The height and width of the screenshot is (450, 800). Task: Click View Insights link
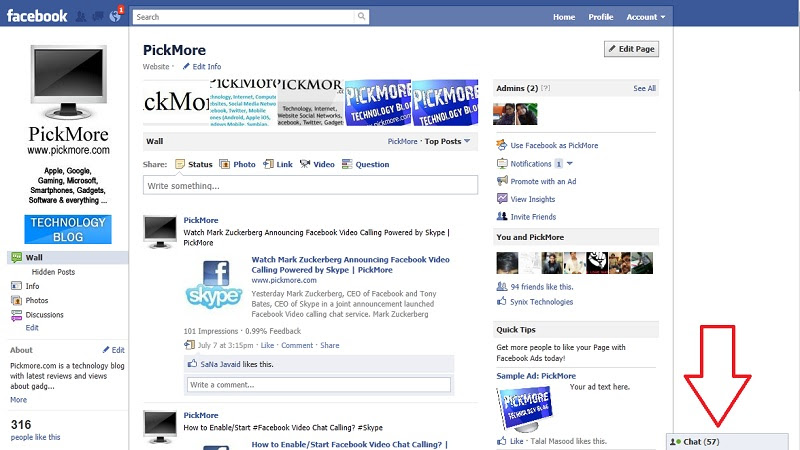(533, 199)
